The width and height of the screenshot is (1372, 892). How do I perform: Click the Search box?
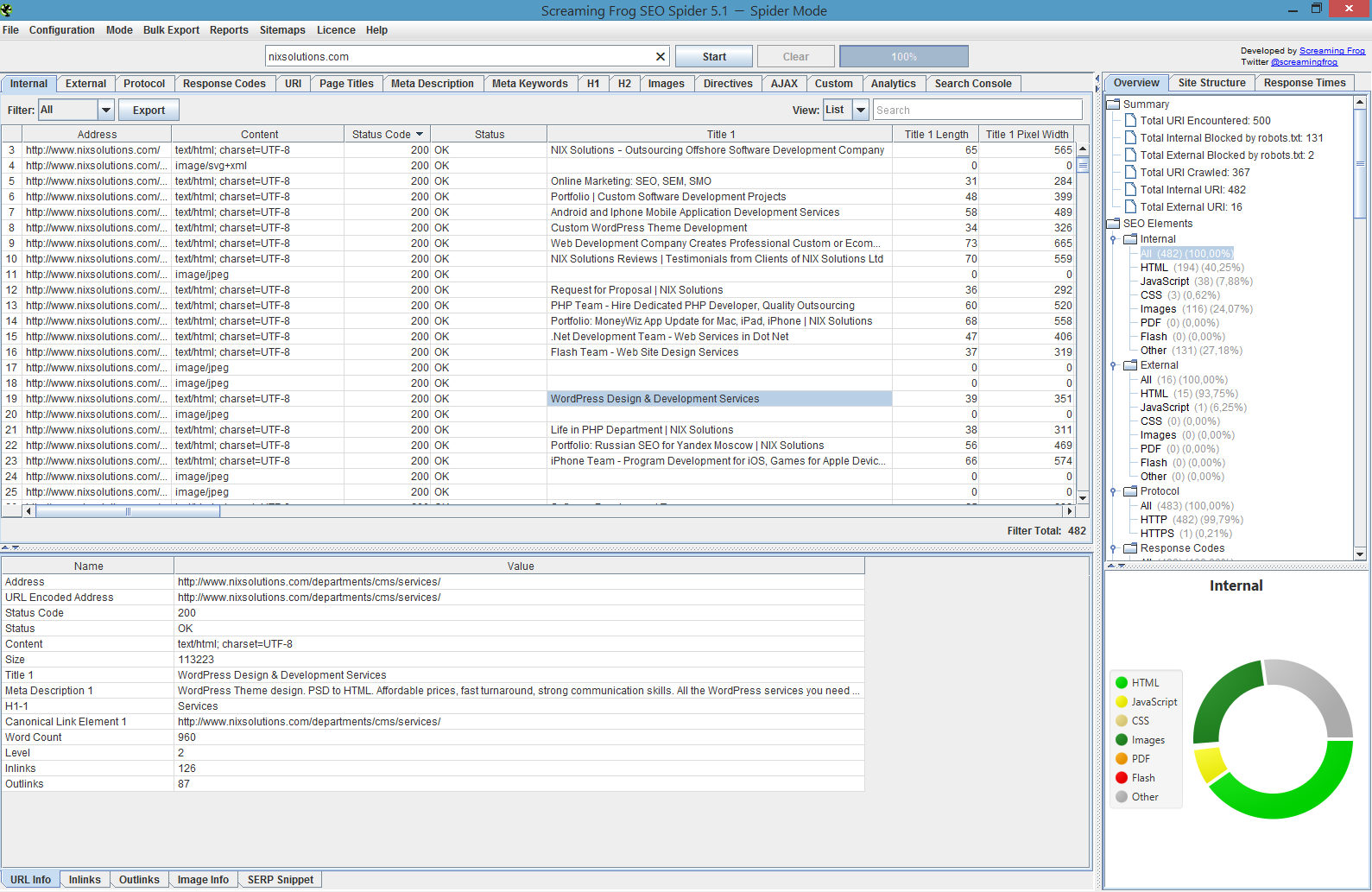point(977,110)
